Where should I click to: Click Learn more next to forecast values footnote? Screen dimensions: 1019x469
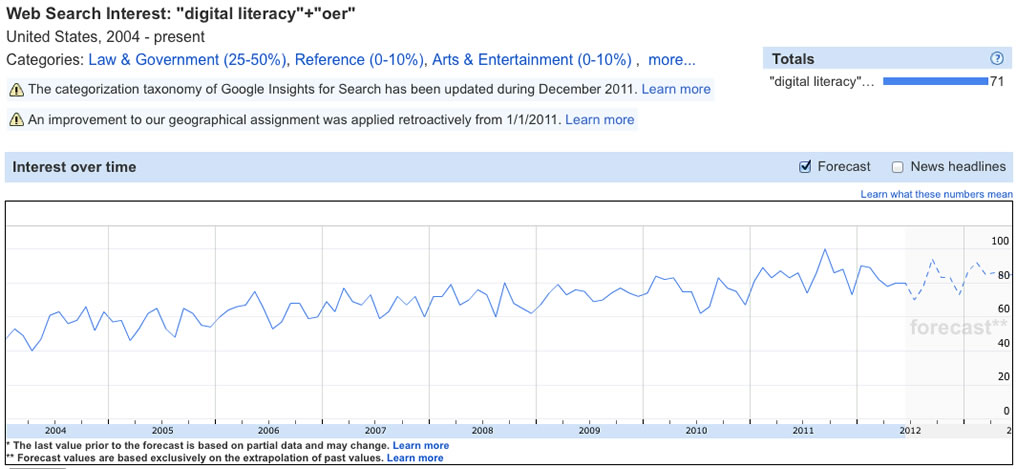coord(415,458)
